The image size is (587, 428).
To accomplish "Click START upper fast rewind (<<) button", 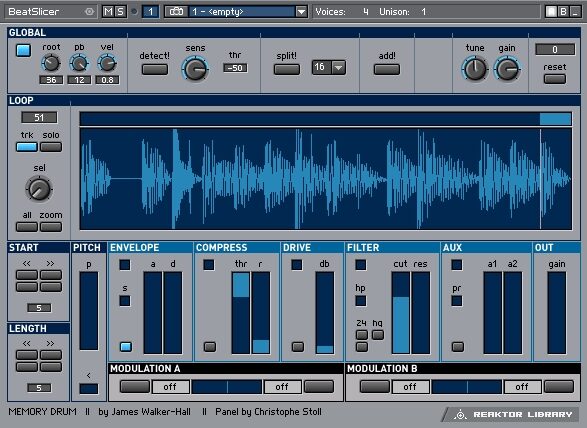I will [x=27, y=275].
